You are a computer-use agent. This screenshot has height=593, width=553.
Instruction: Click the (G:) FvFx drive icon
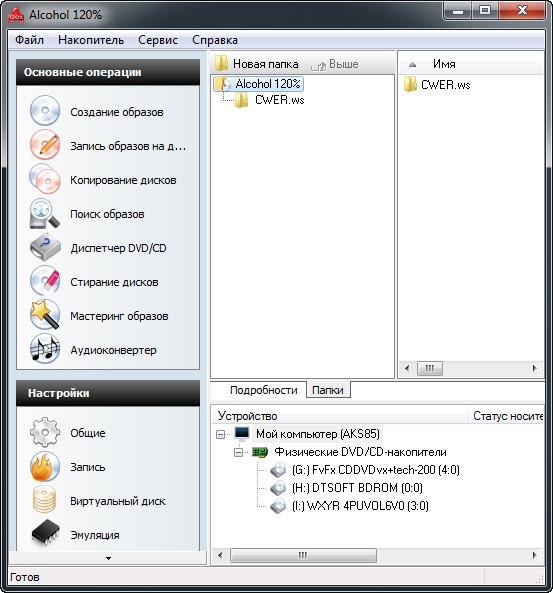tap(278, 470)
